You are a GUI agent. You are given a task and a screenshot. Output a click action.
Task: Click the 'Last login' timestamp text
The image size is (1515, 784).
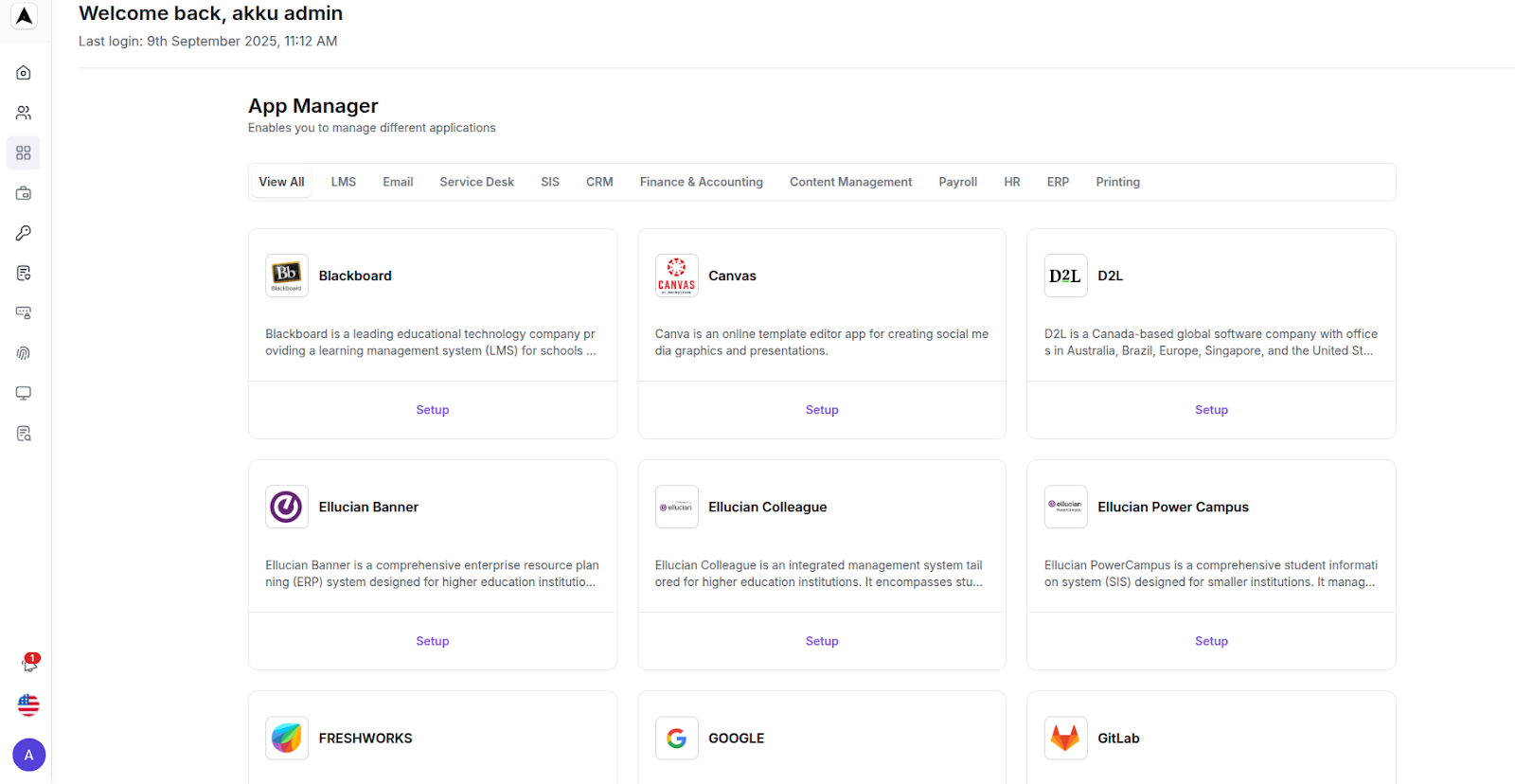click(207, 41)
